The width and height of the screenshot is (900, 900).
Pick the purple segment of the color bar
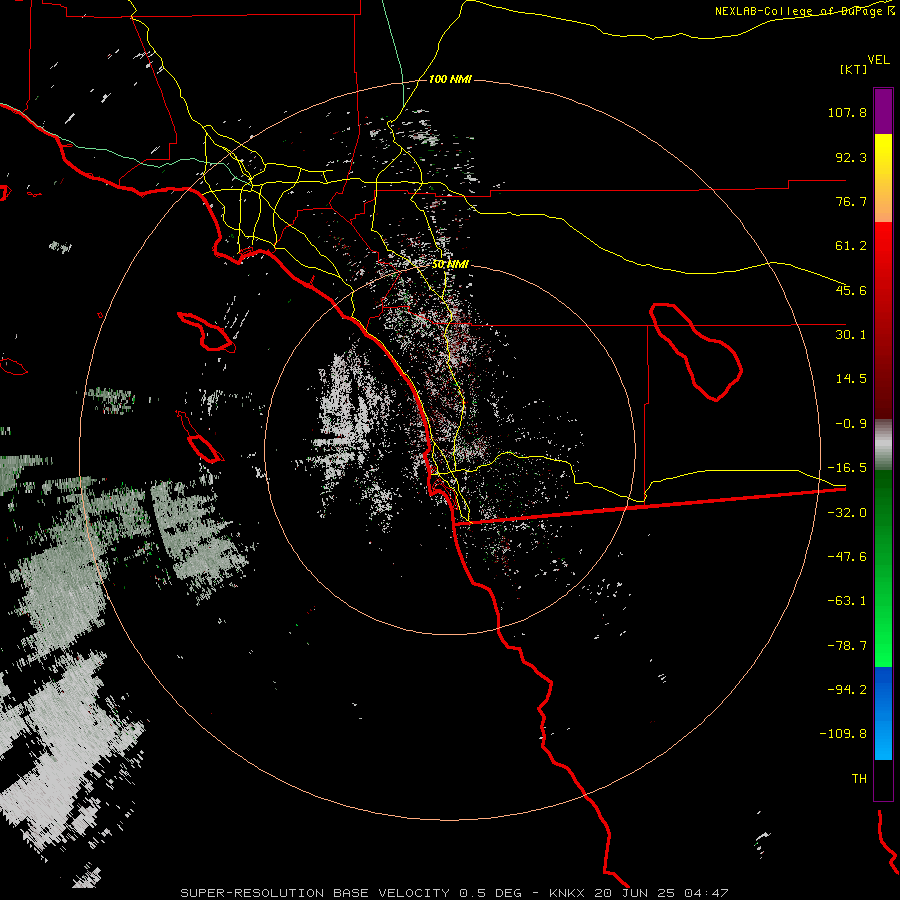(883, 111)
